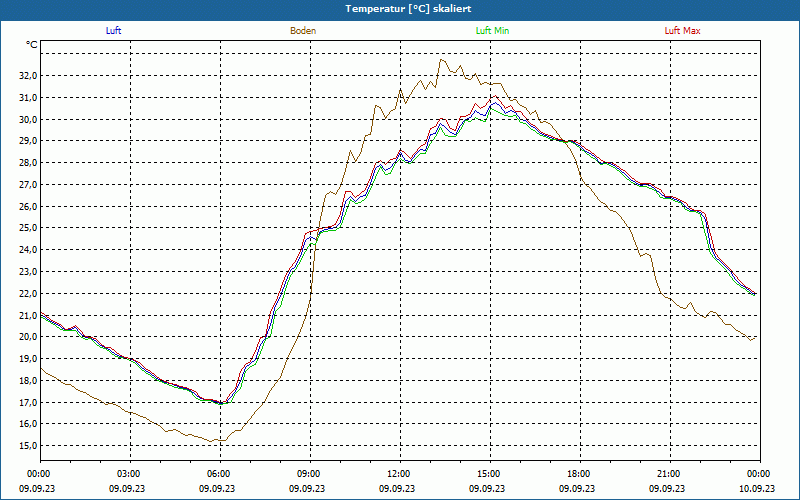
Task: Click the brown Boden legend label
Action: (303, 31)
